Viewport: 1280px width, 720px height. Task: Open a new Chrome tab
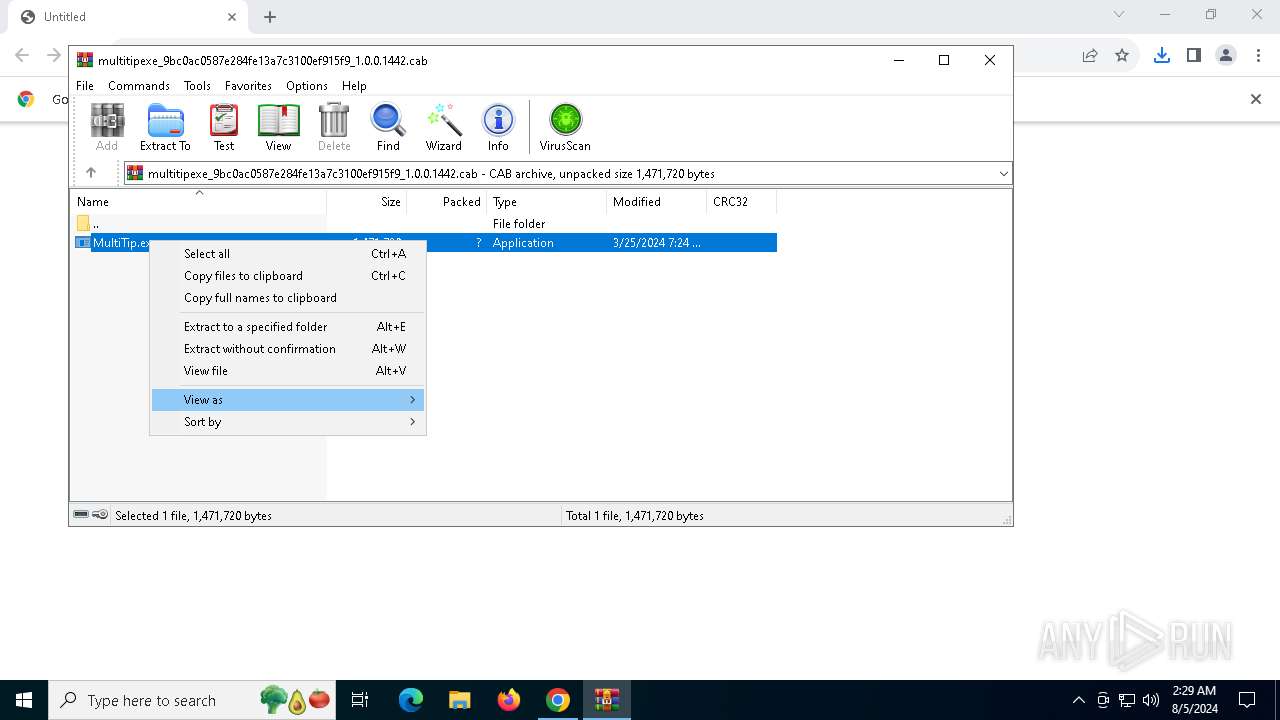point(270,17)
